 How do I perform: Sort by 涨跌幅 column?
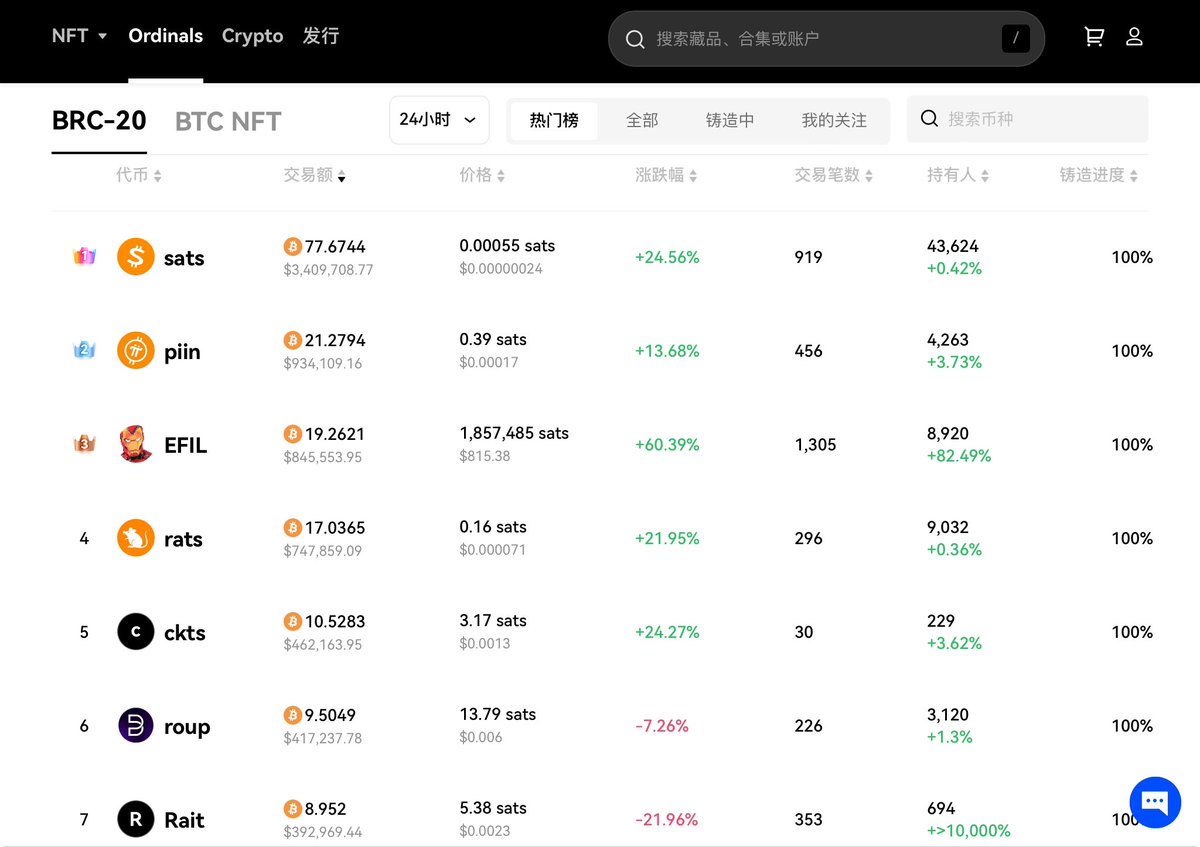pyautogui.click(x=666, y=175)
